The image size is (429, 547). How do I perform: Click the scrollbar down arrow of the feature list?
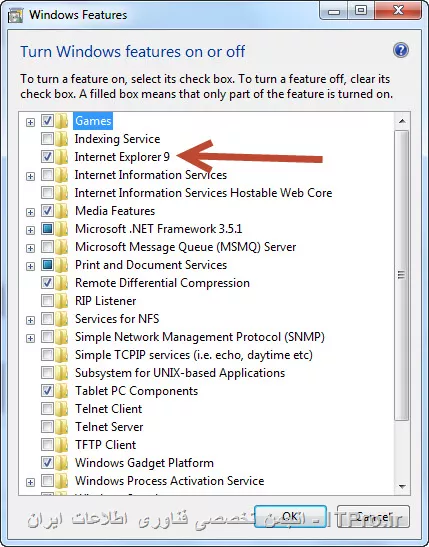point(402,487)
